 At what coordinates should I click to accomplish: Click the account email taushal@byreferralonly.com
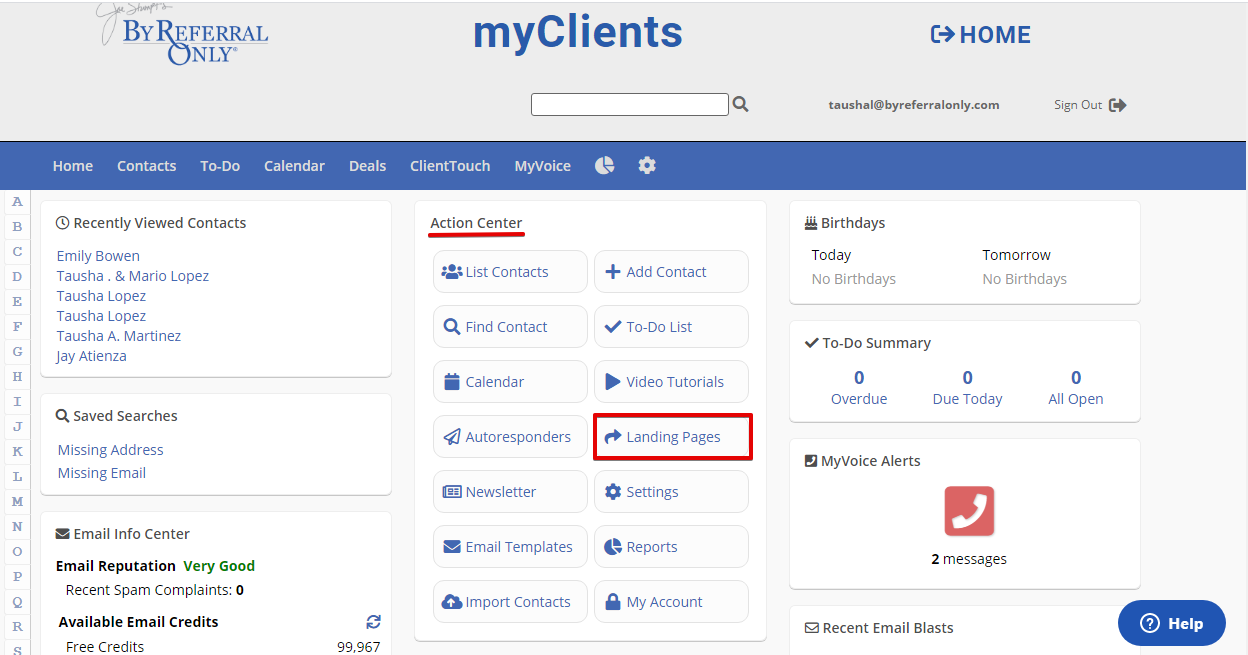[x=914, y=105]
